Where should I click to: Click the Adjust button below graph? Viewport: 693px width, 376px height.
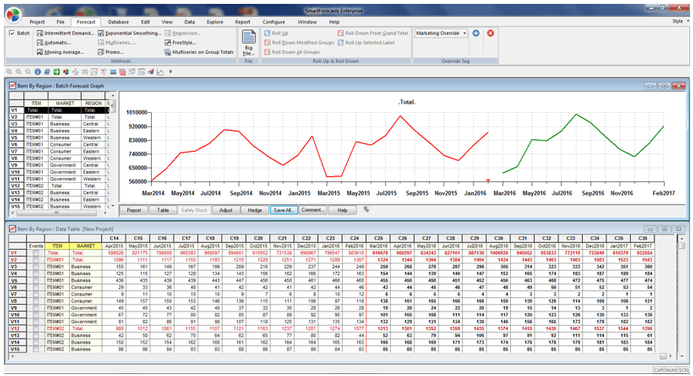(x=226, y=210)
